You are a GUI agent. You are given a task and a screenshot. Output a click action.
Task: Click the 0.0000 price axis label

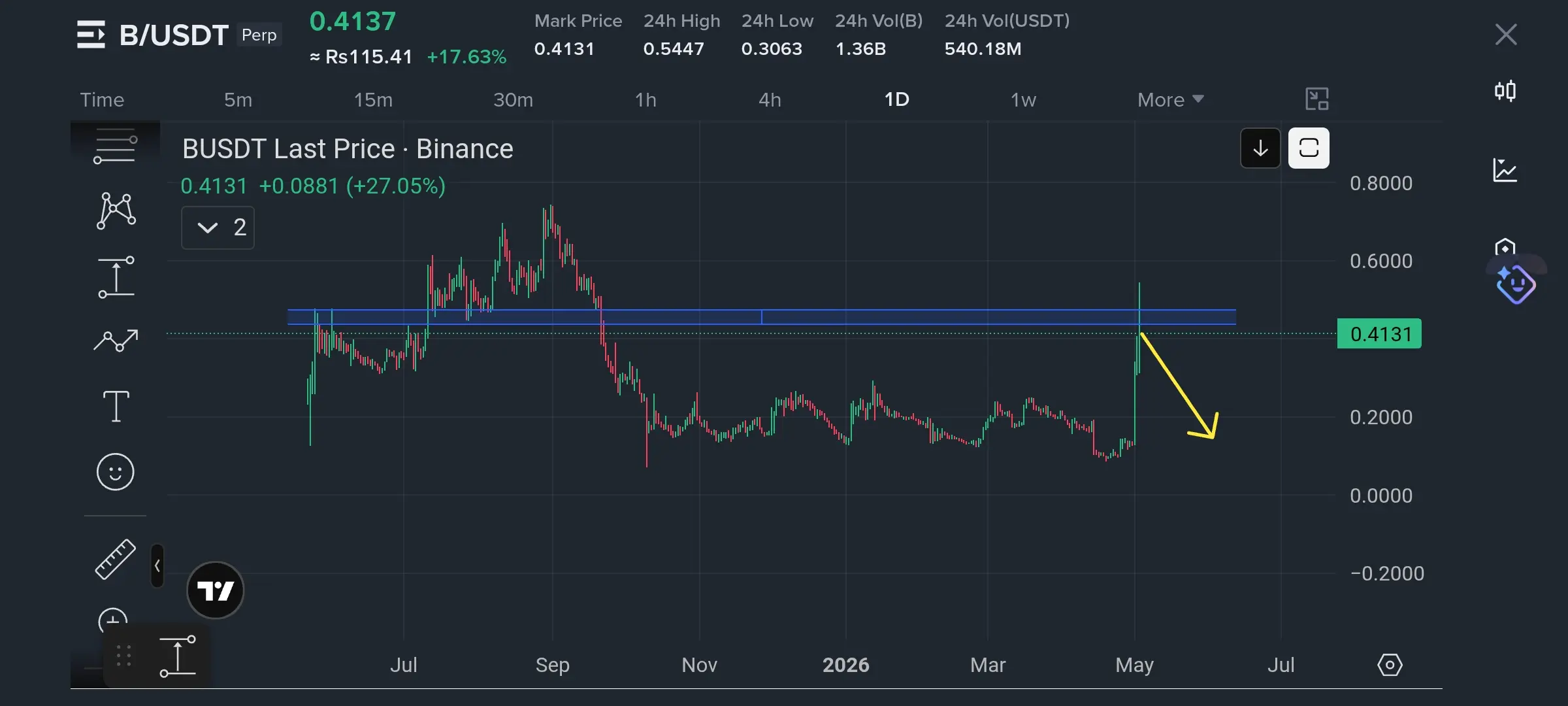[1381, 496]
